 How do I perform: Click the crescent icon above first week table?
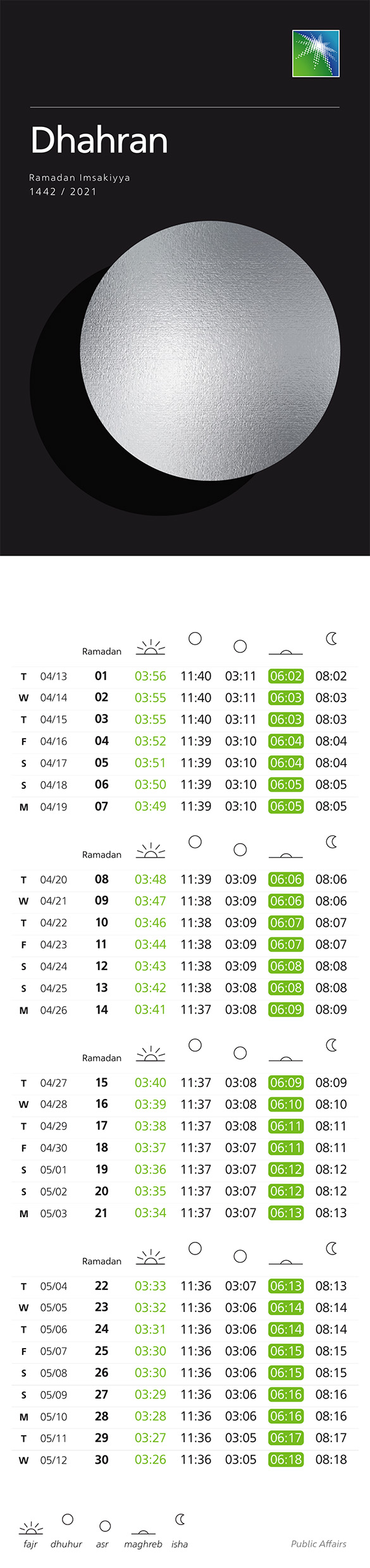pos(331,639)
